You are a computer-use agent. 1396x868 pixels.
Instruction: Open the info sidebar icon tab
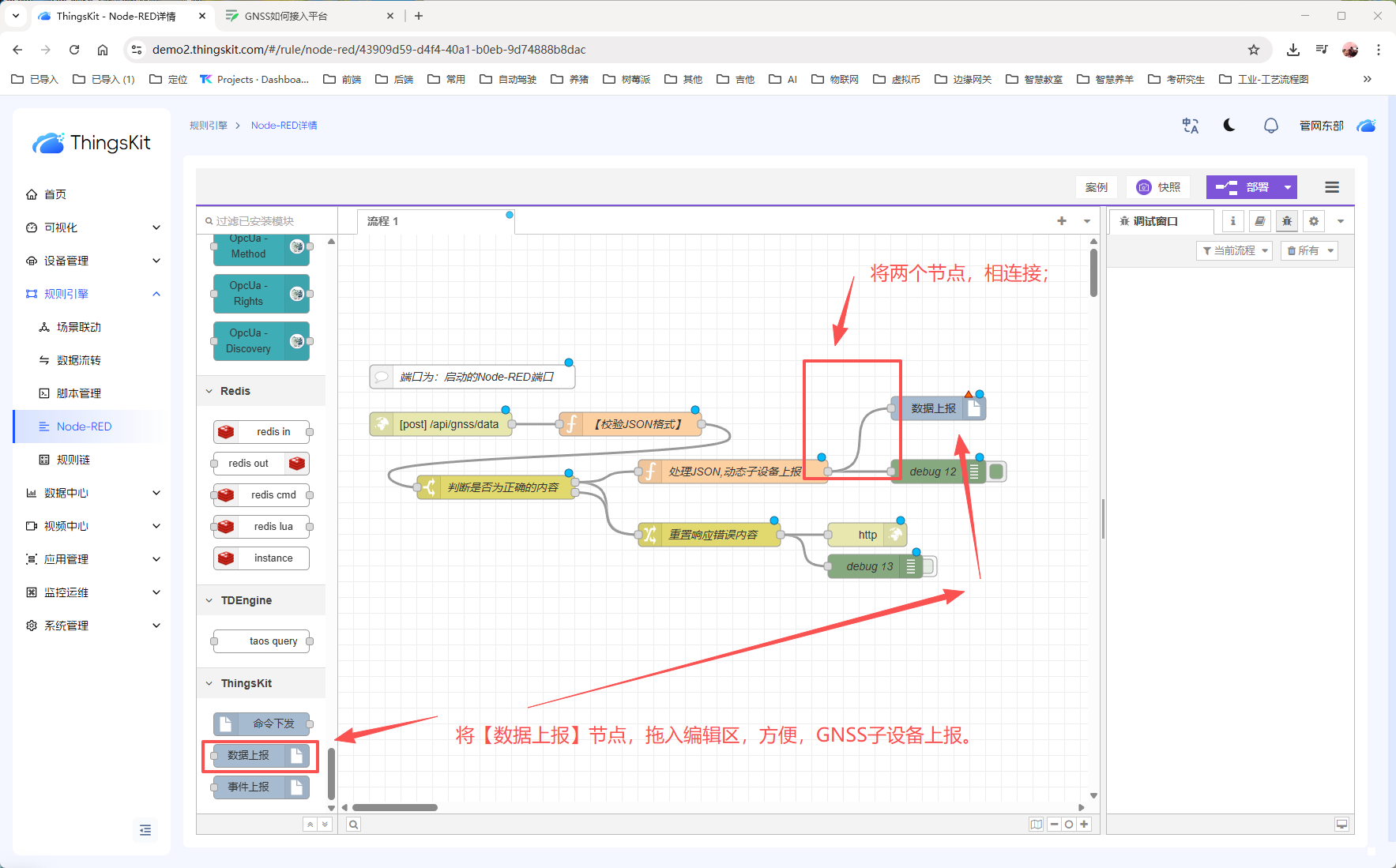pos(1232,221)
